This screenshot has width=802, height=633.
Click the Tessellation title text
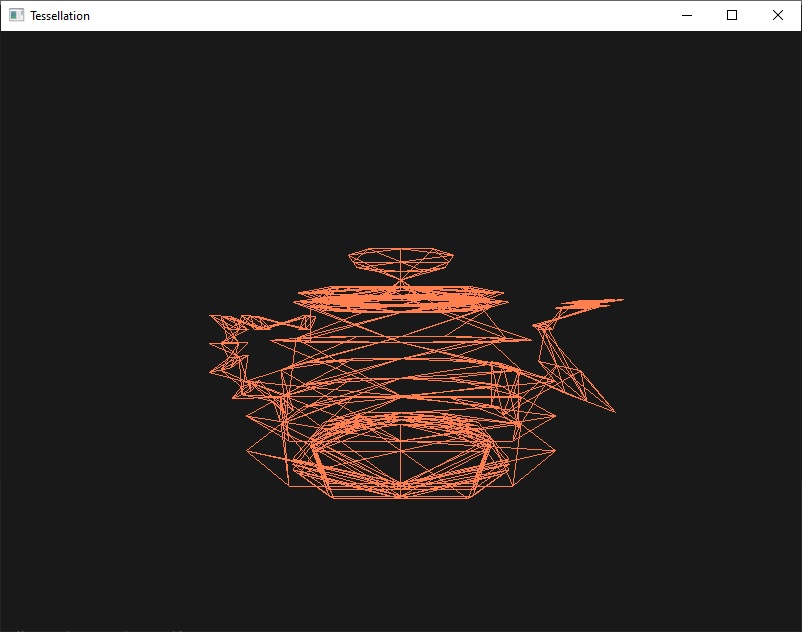click(x=59, y=15)
